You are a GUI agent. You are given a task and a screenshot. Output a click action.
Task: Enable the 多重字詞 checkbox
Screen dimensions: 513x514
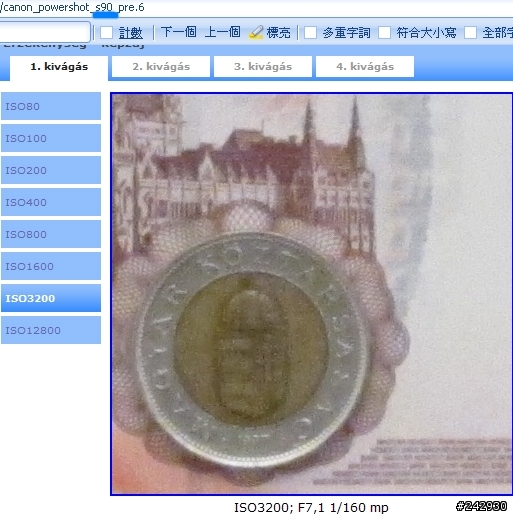point(310,33)
